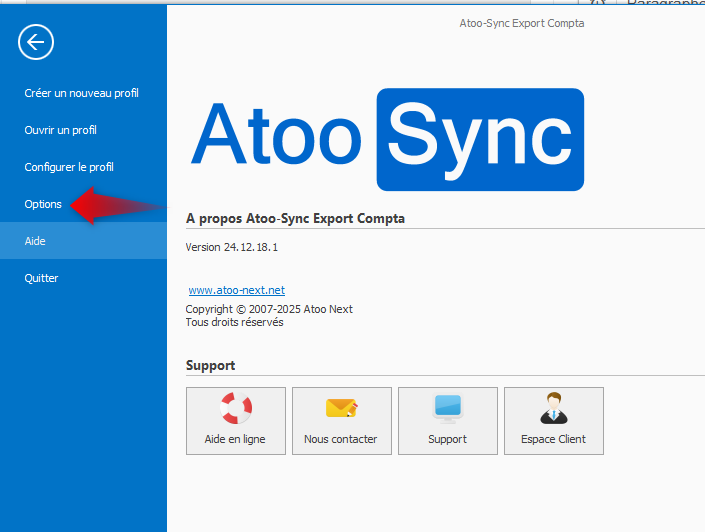705x532 pixels.
Task: Click the Version 24.12.18.1 text
Action: click(232, 247)
